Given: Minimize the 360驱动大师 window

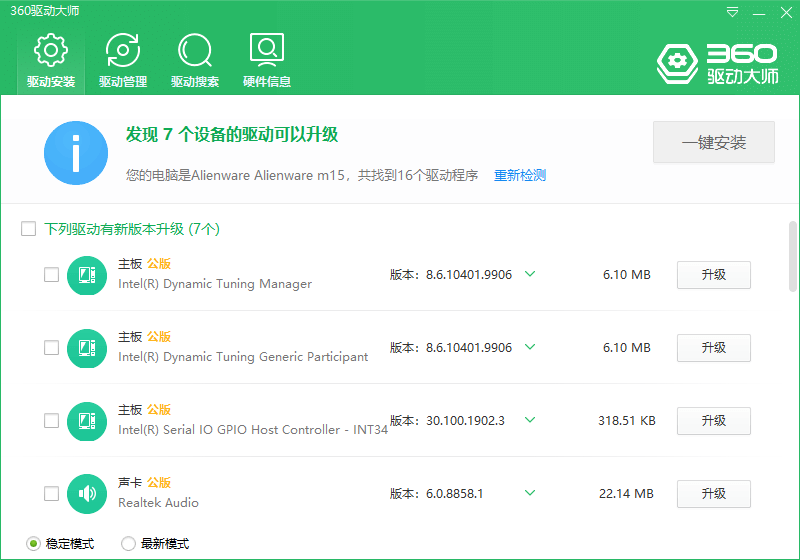Looking at the screenshot, I should [759, 13].
